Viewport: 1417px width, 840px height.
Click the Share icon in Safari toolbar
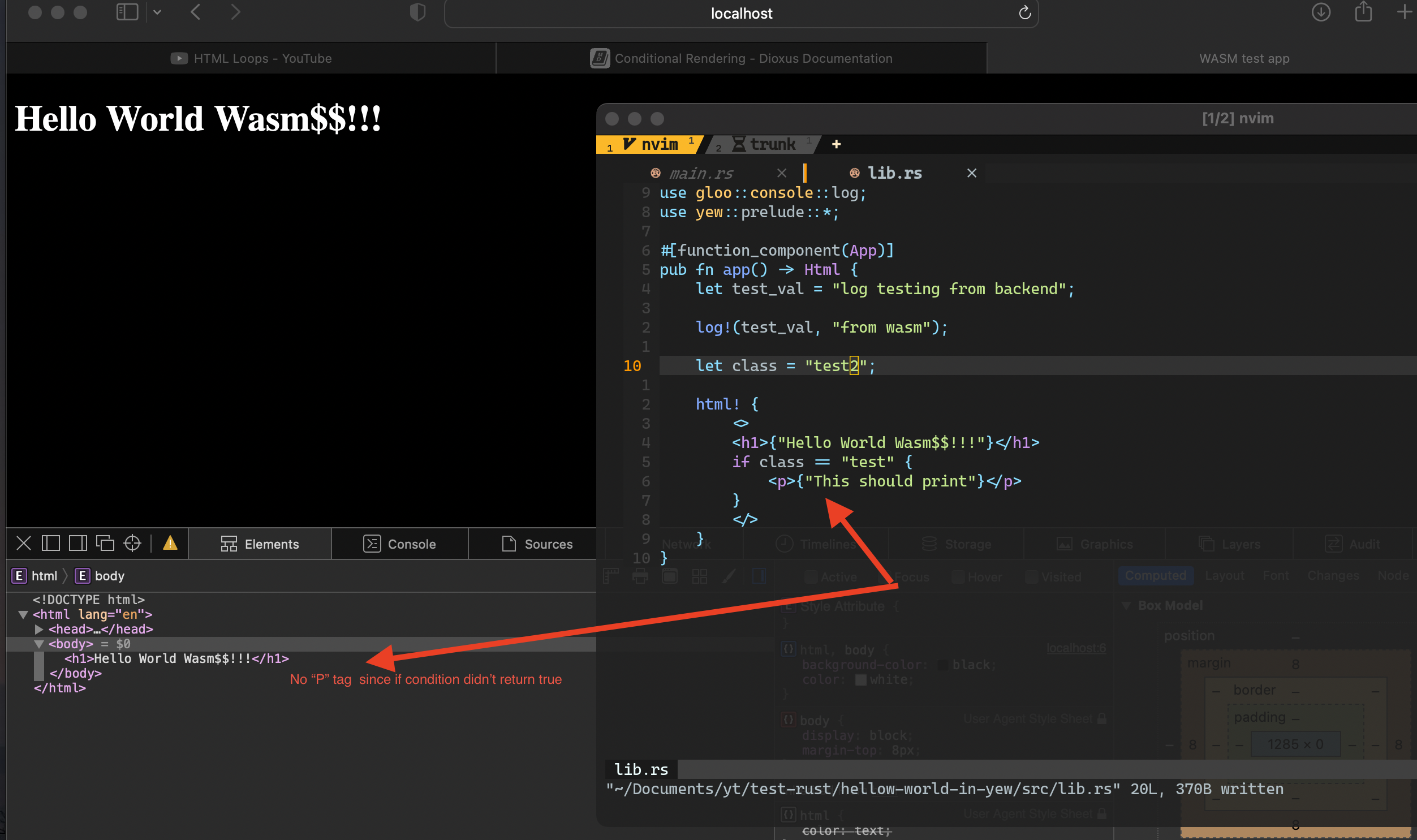1363,12
